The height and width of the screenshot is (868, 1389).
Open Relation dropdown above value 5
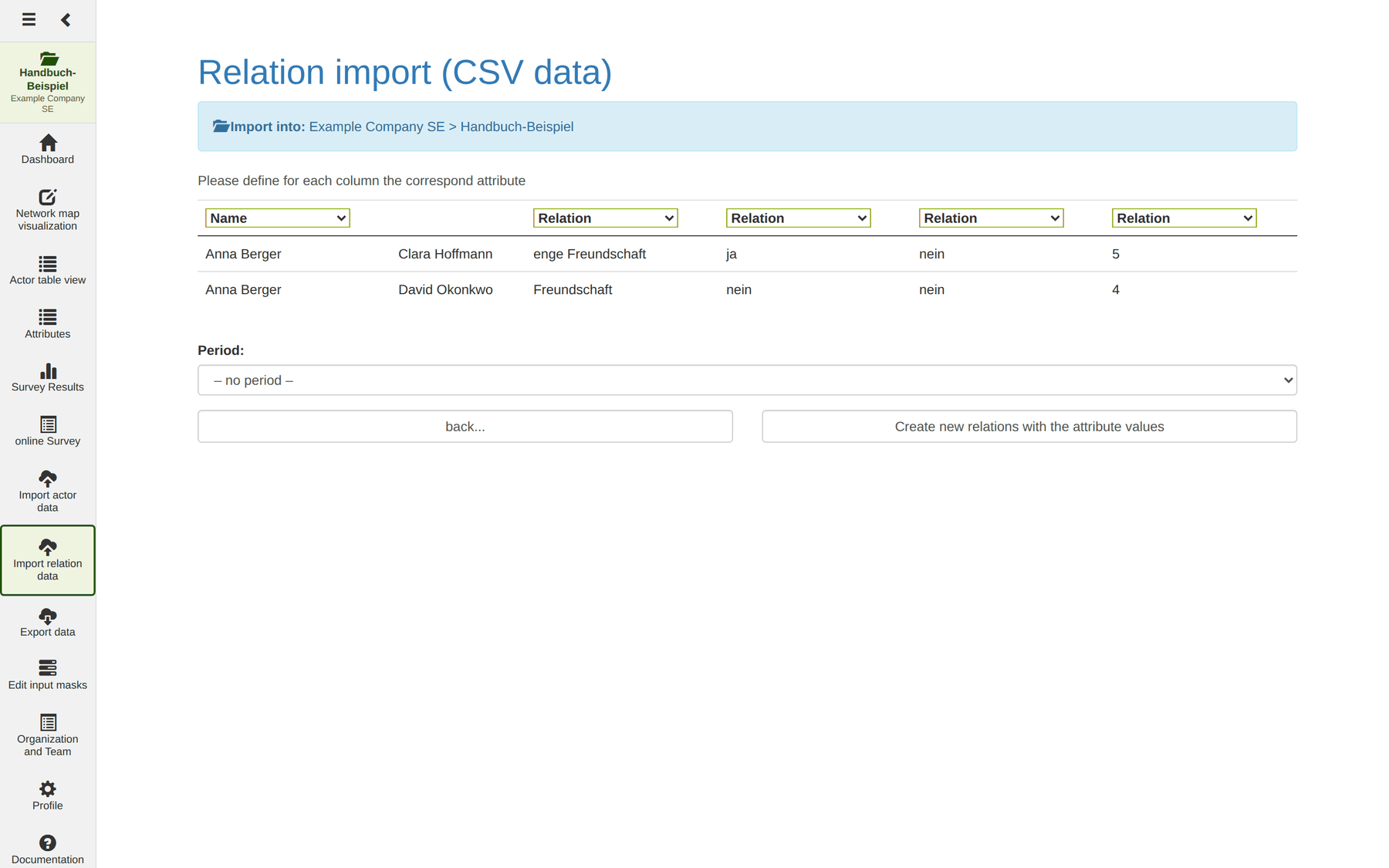pyautogui.click(x=1185, y=218)
